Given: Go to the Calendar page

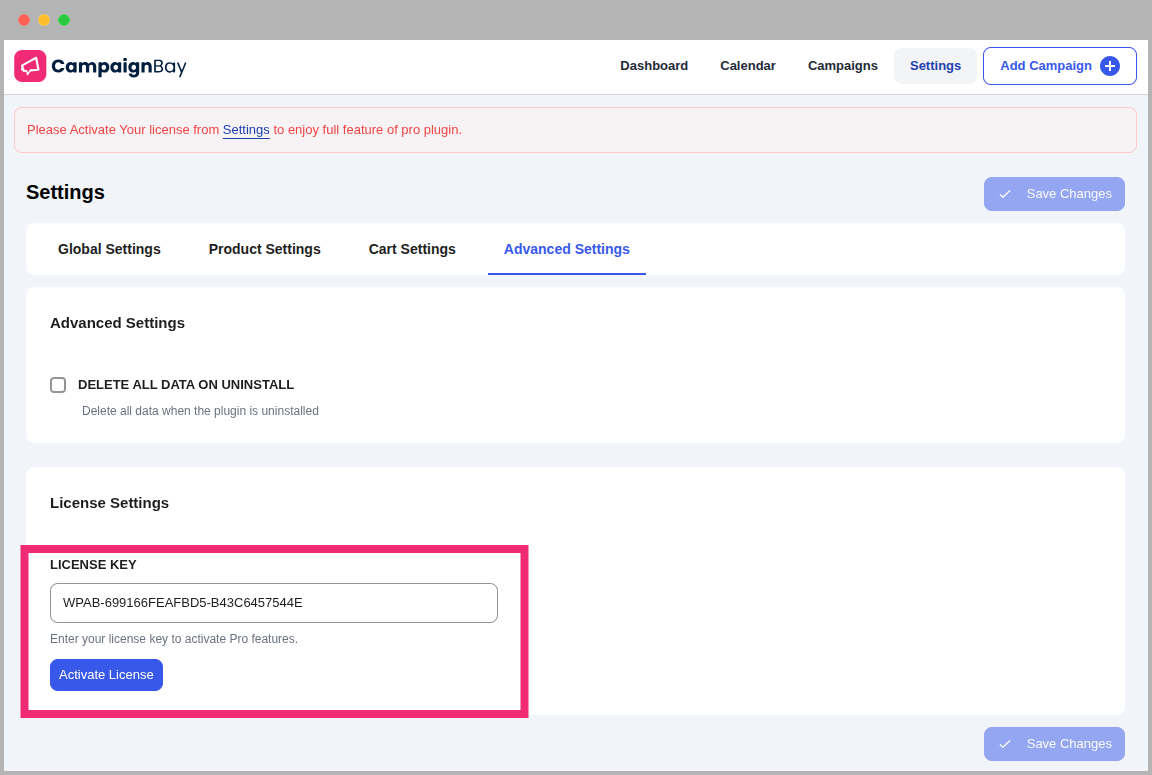Looking at the screenshot, I should [748, 66].
